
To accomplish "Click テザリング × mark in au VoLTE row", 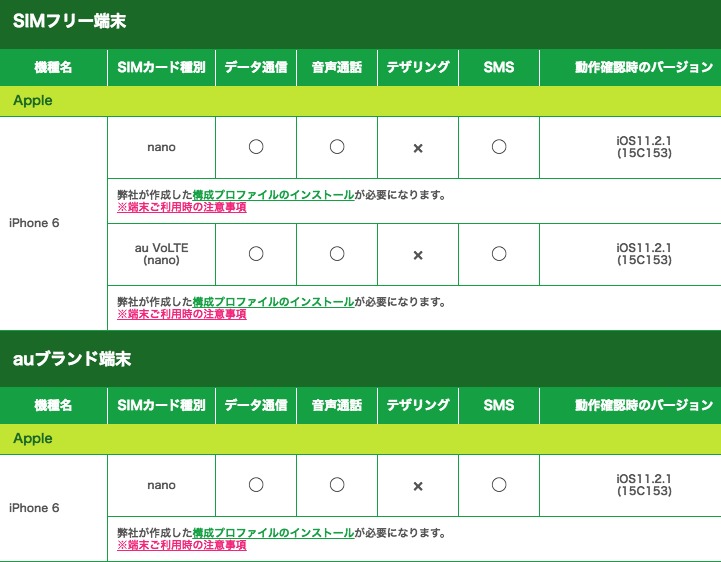I will tap(418, 255).
